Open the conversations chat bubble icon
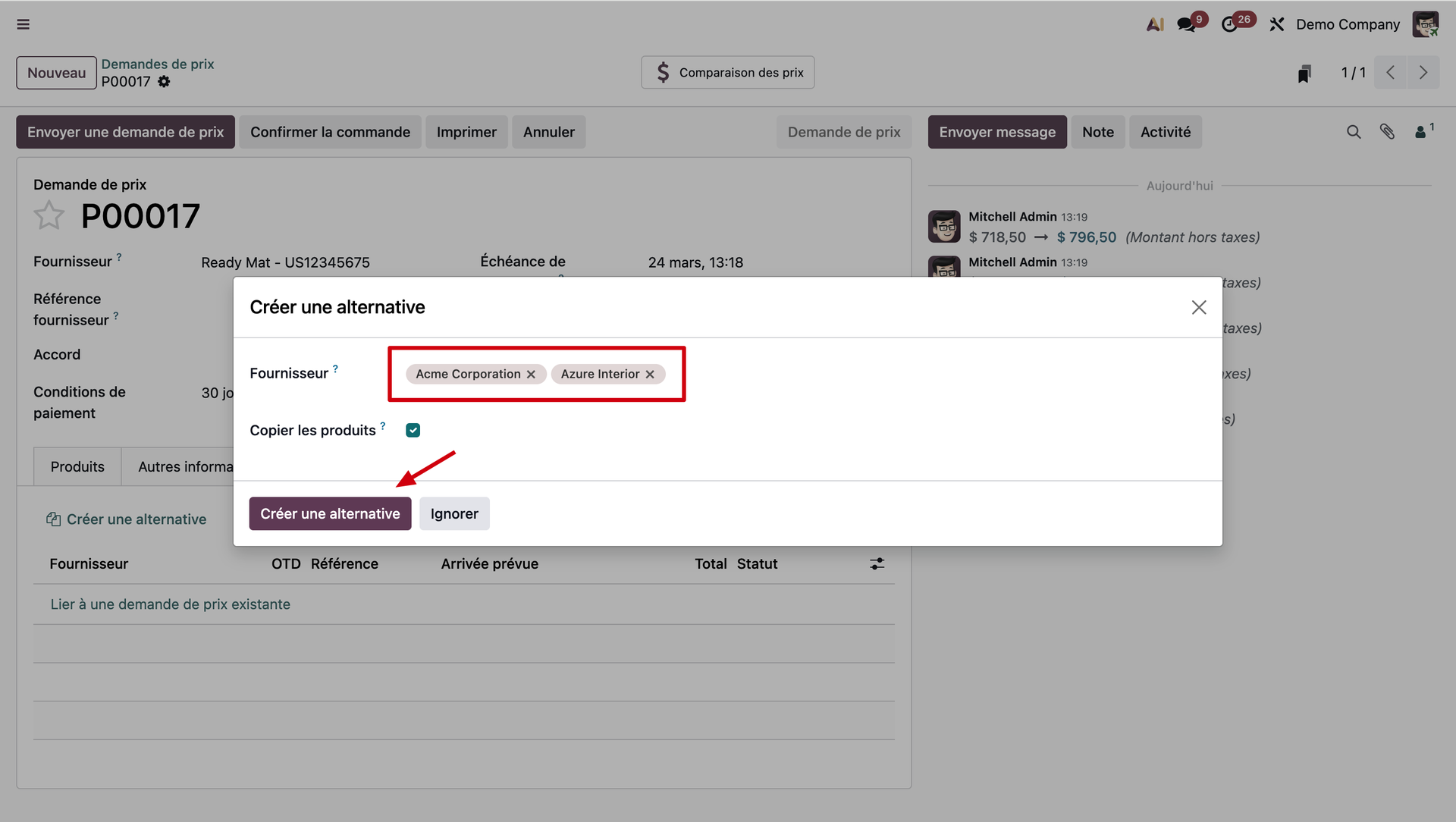The width and height of the screenshot is (1456, 822). tap(1186, 24)
